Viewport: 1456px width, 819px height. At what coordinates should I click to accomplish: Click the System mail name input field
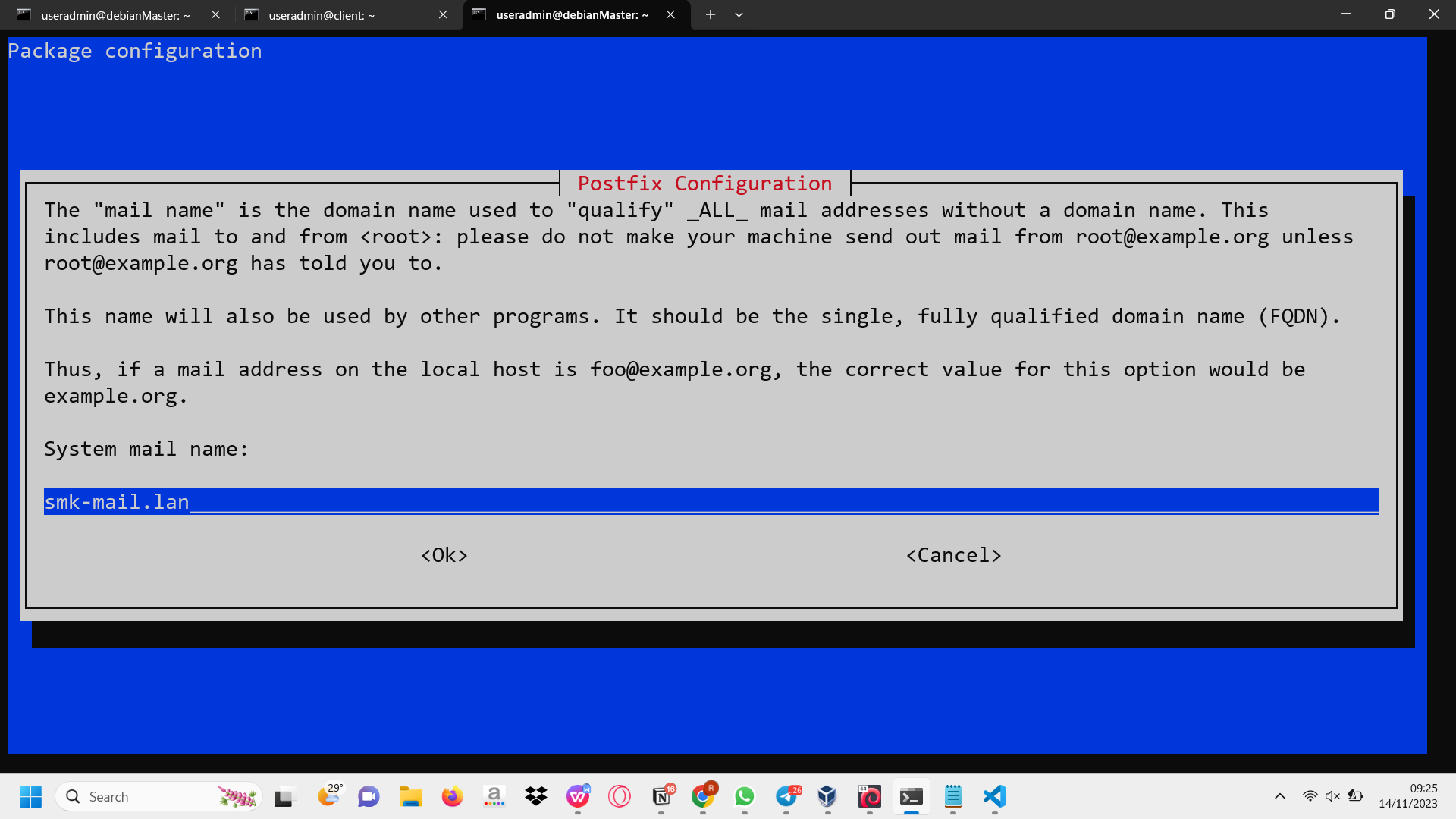tap(711, 501)
